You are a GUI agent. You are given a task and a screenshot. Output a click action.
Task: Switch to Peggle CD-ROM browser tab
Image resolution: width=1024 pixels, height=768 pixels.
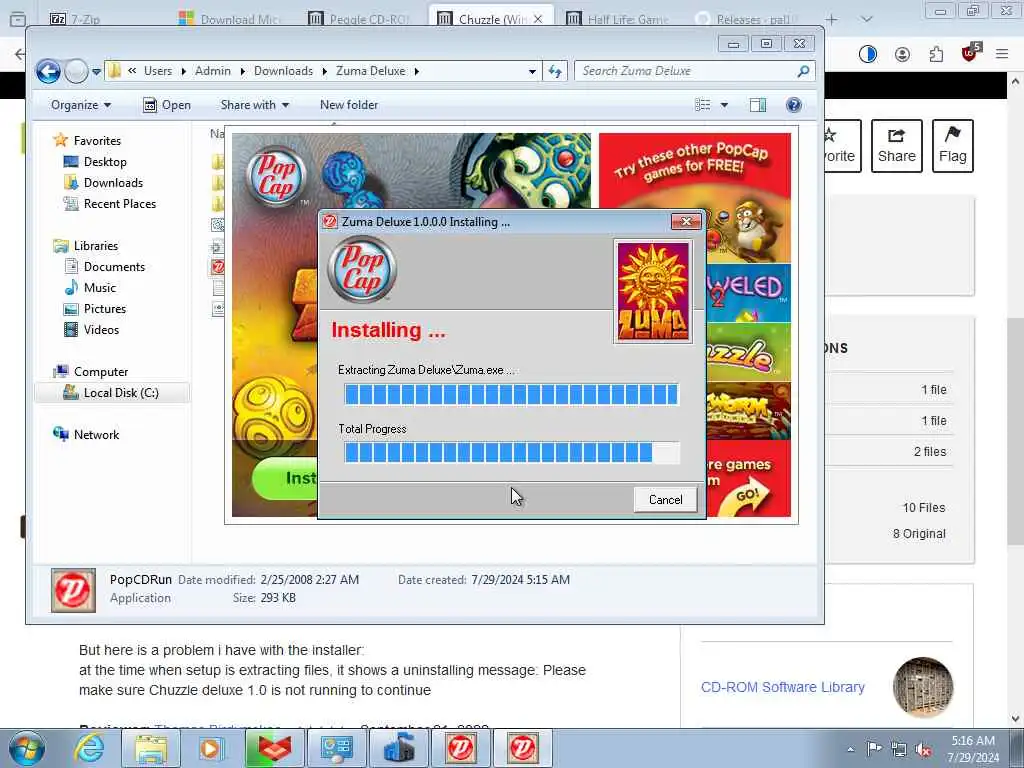pyautogui.click(x=361, y=19)
